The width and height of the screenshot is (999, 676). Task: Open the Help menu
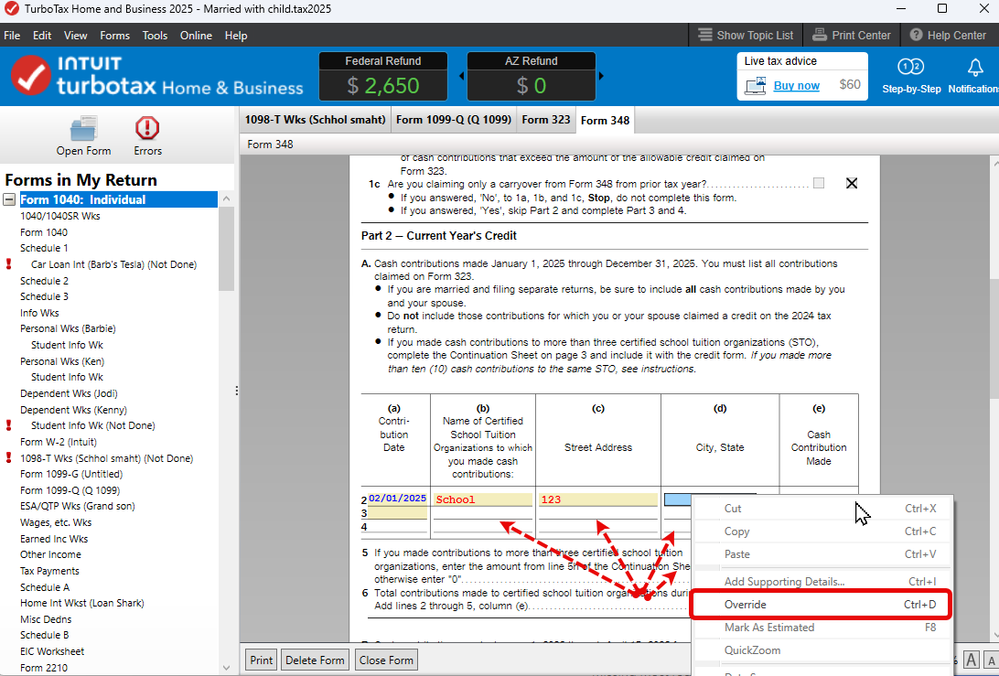coord(236,36)
